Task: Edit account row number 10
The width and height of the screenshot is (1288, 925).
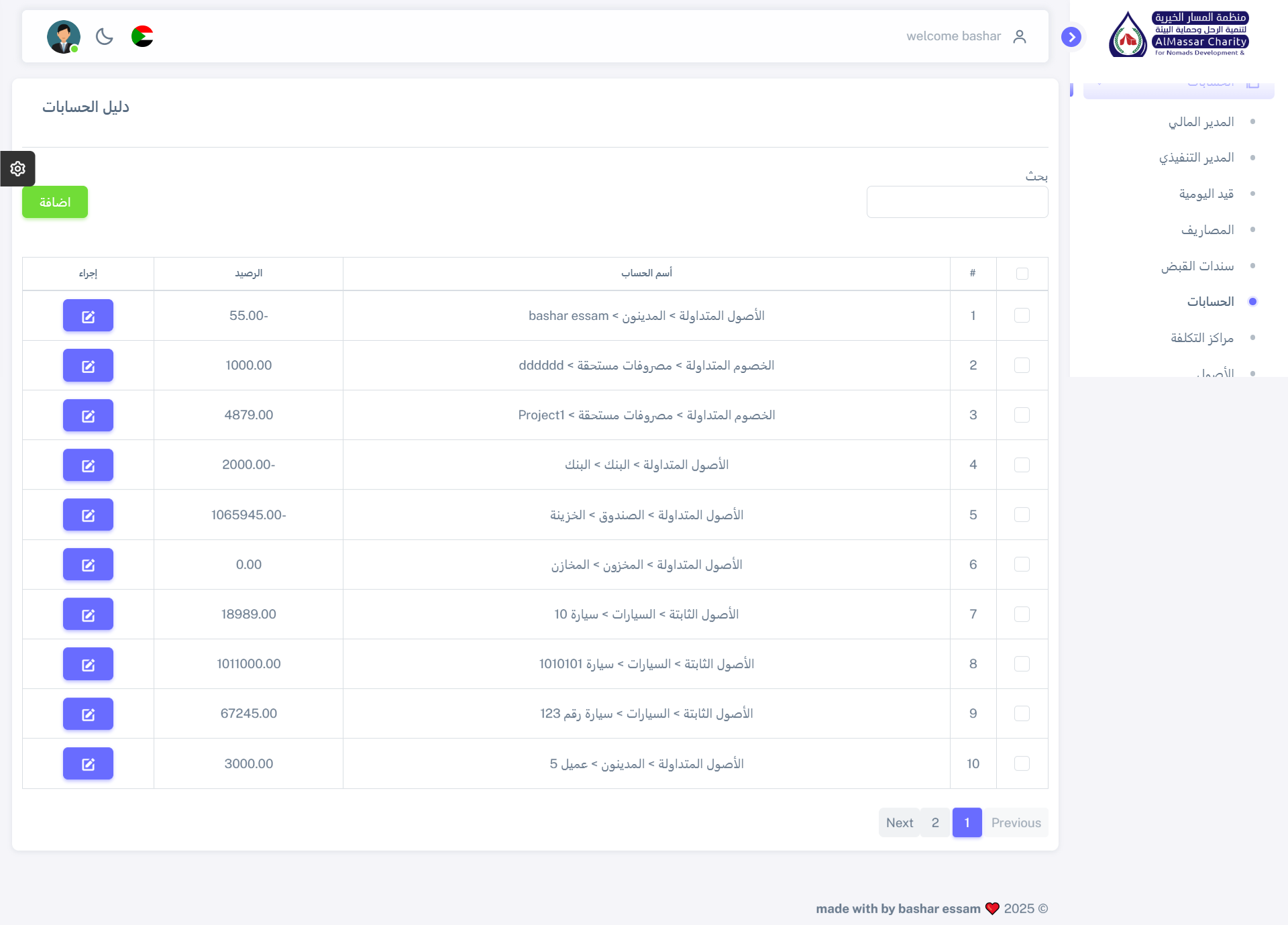Action: 88,763
